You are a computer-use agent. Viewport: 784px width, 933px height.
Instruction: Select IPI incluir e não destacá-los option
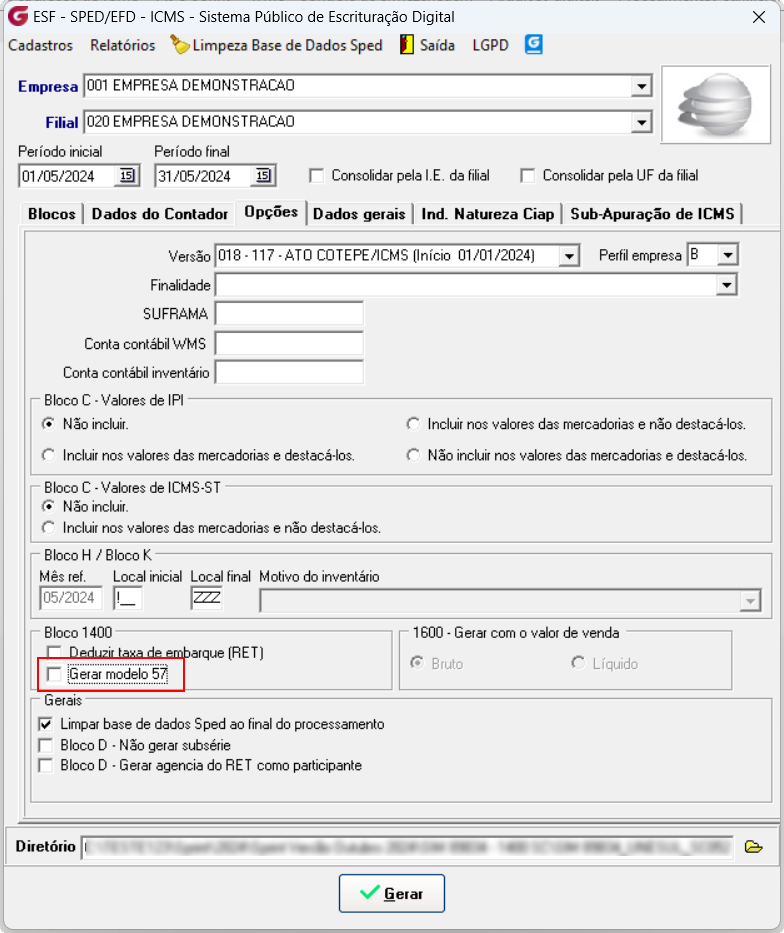(413, 424)
